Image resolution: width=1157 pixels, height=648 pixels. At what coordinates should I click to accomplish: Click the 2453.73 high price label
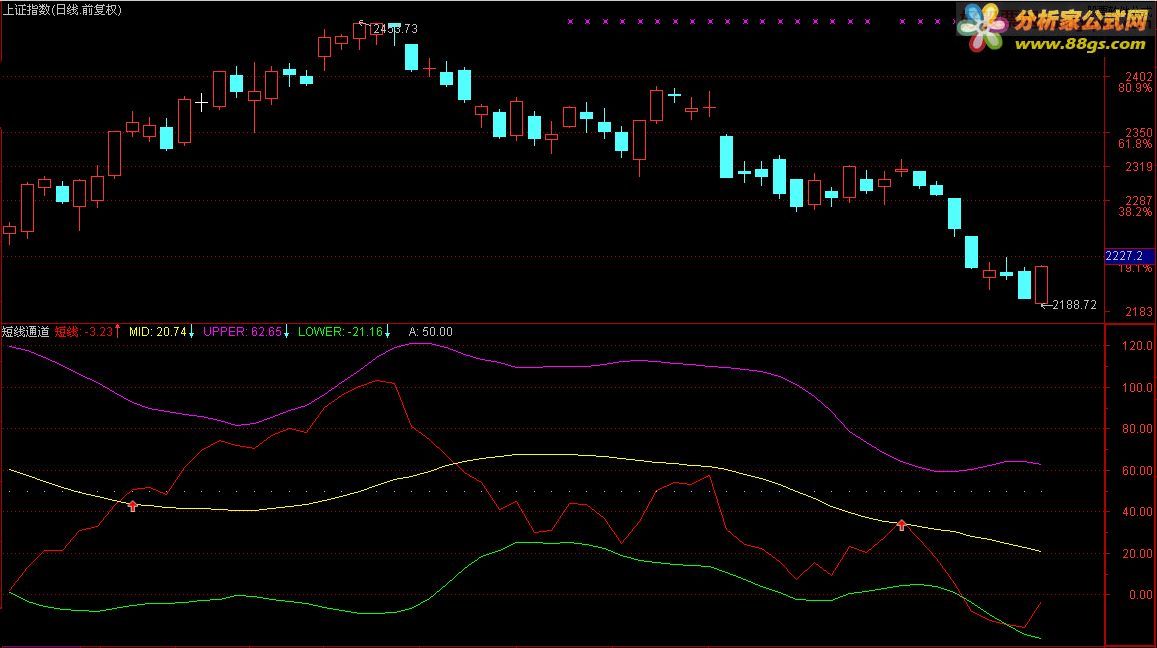[396, 29]
